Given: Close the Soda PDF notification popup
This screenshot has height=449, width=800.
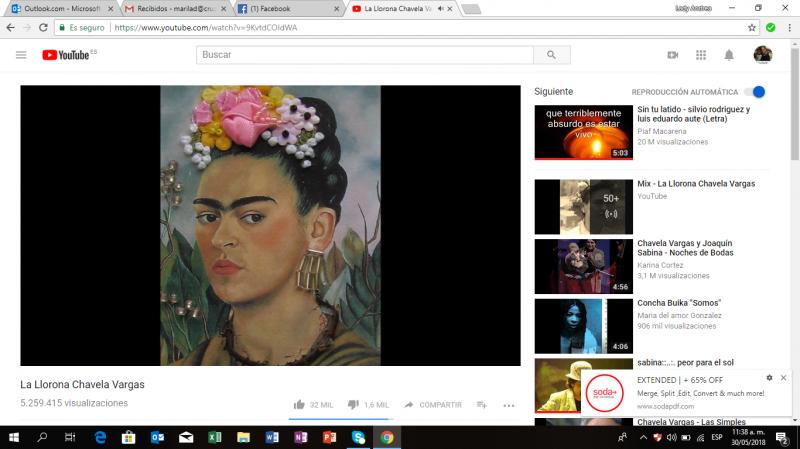Looking at the screenshot, I should [783, 378].
